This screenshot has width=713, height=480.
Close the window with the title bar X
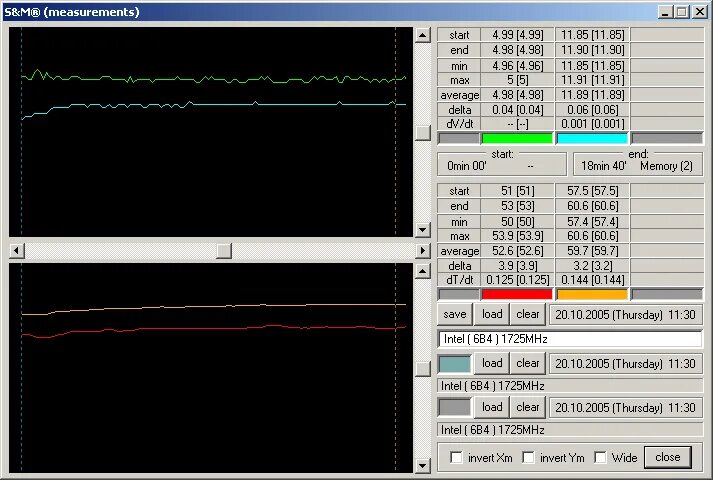(x=700, y=12)
